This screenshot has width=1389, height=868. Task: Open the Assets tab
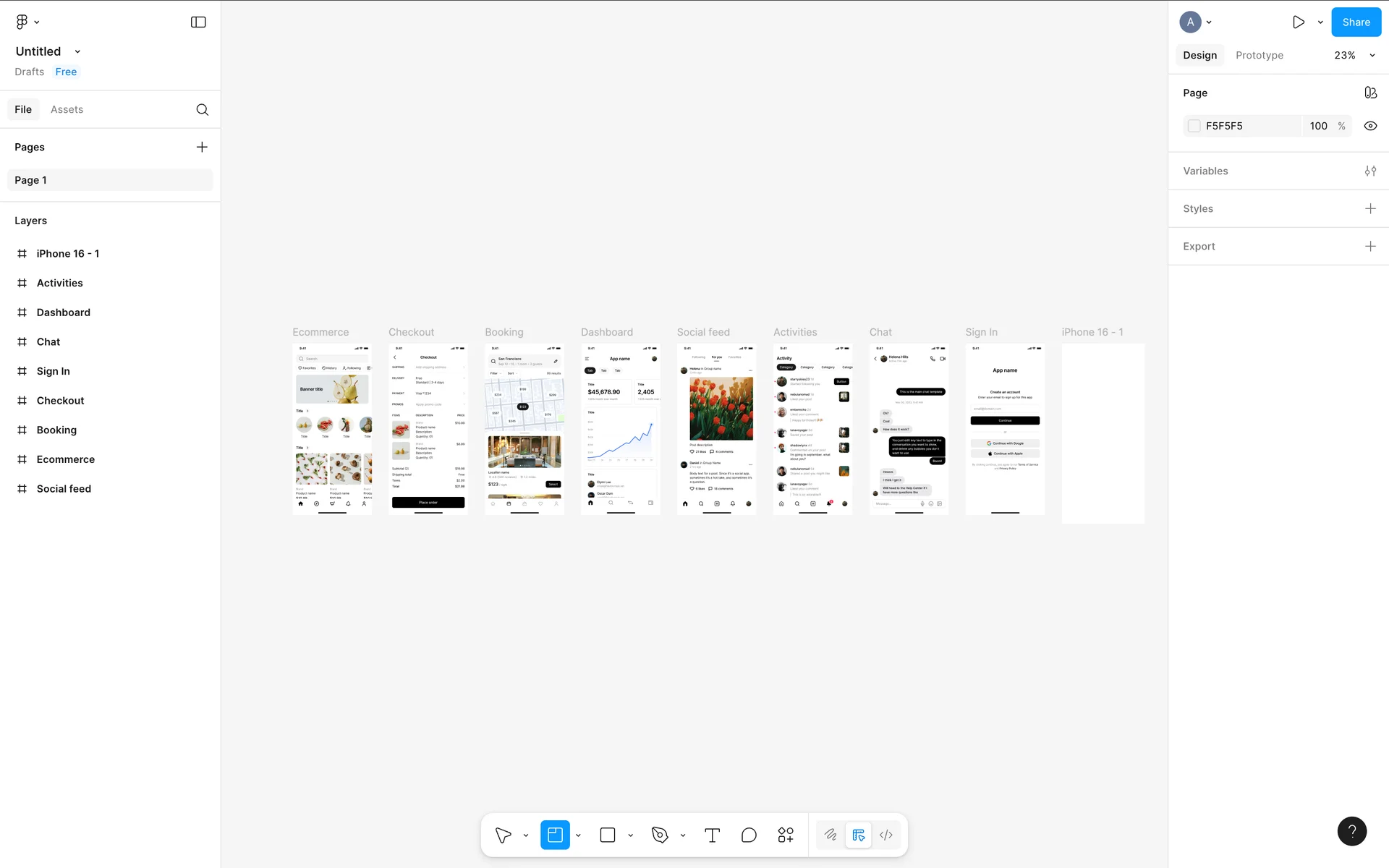point(67,110)
